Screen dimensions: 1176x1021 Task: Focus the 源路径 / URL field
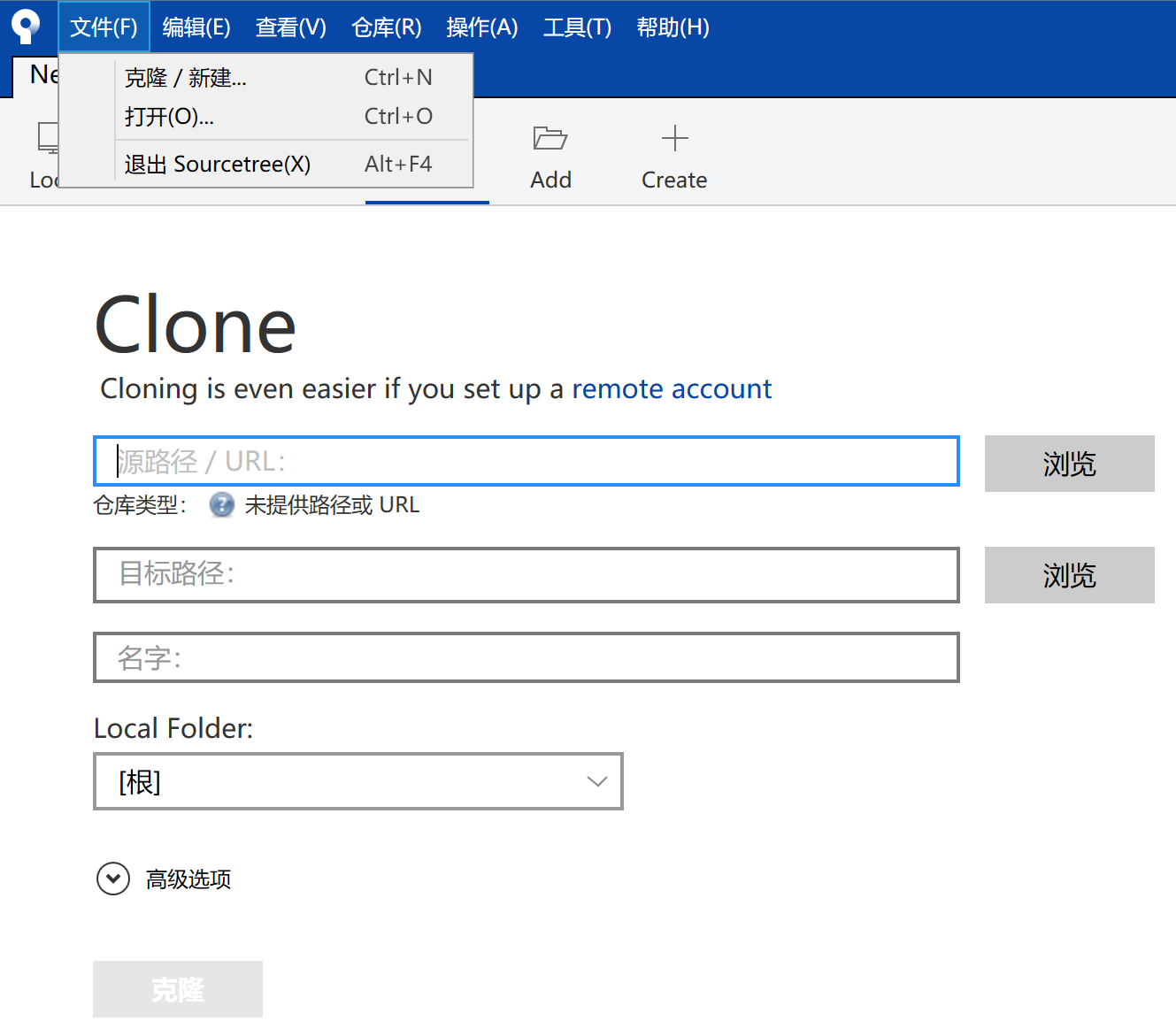tap(527, 461)
